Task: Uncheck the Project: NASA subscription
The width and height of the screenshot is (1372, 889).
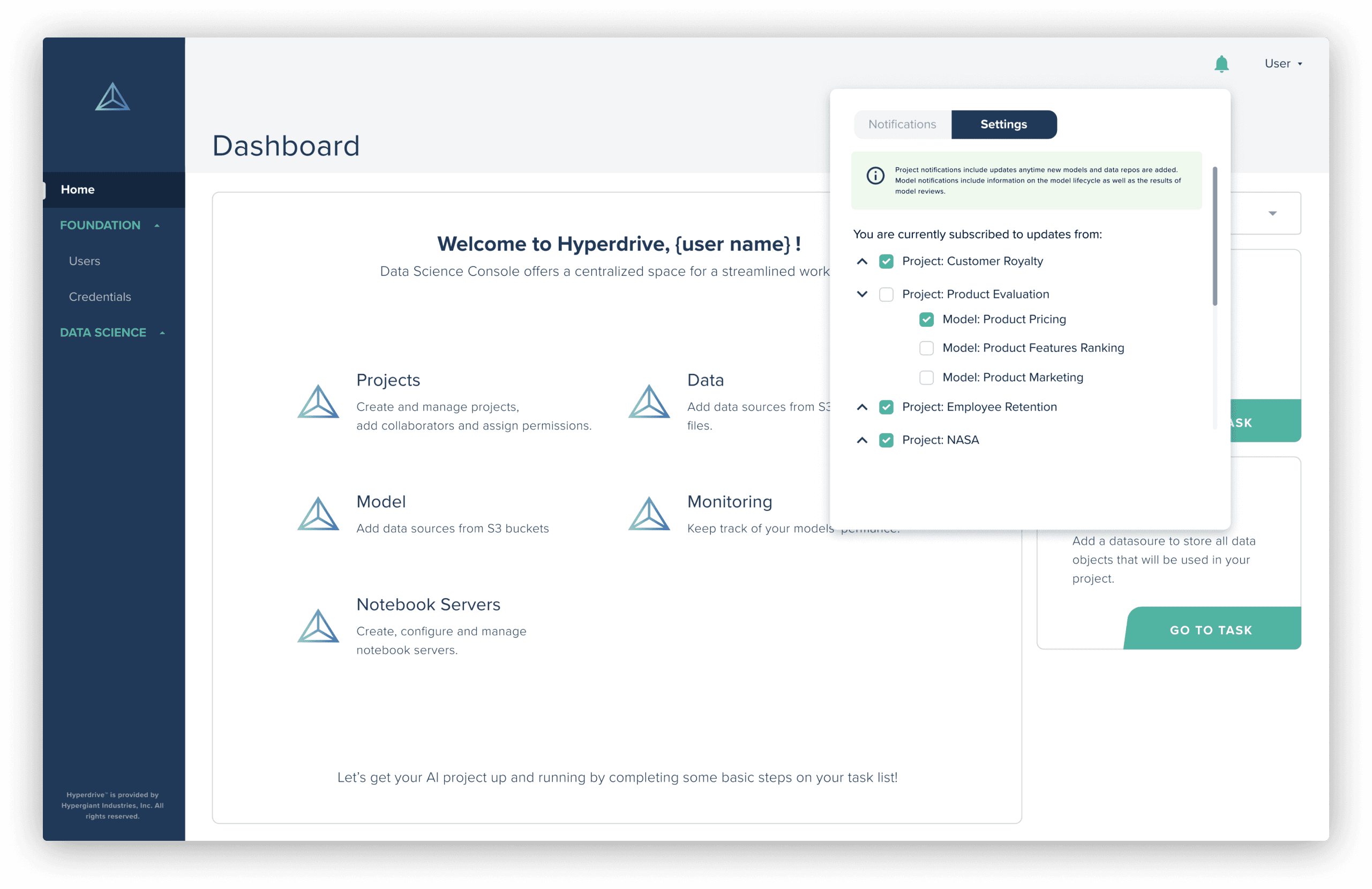Action: [x=887, y=440]
